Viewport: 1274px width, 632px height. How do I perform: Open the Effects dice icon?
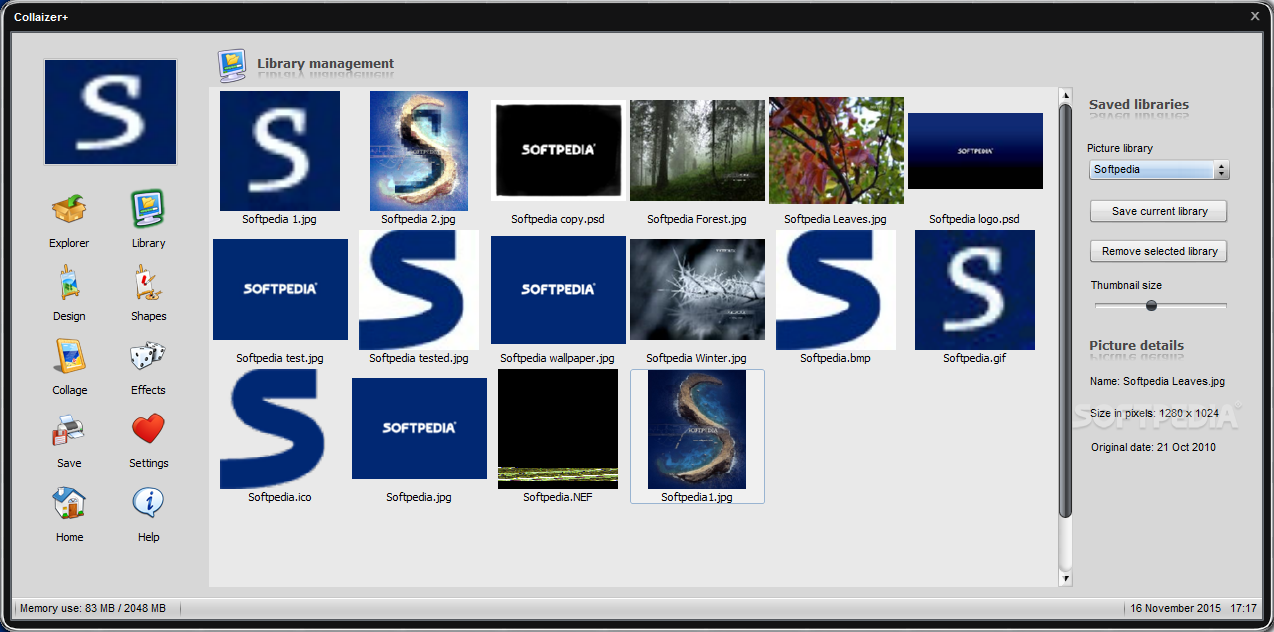pyautogui.click(x=148, y=357)
